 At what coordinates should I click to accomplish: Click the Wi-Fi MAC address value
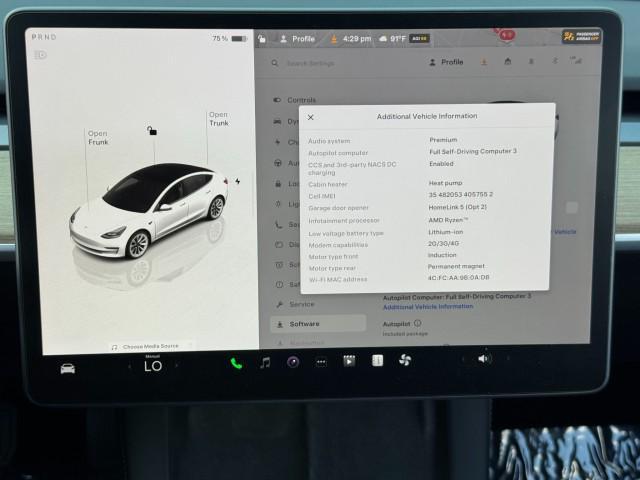click(458, 278)
